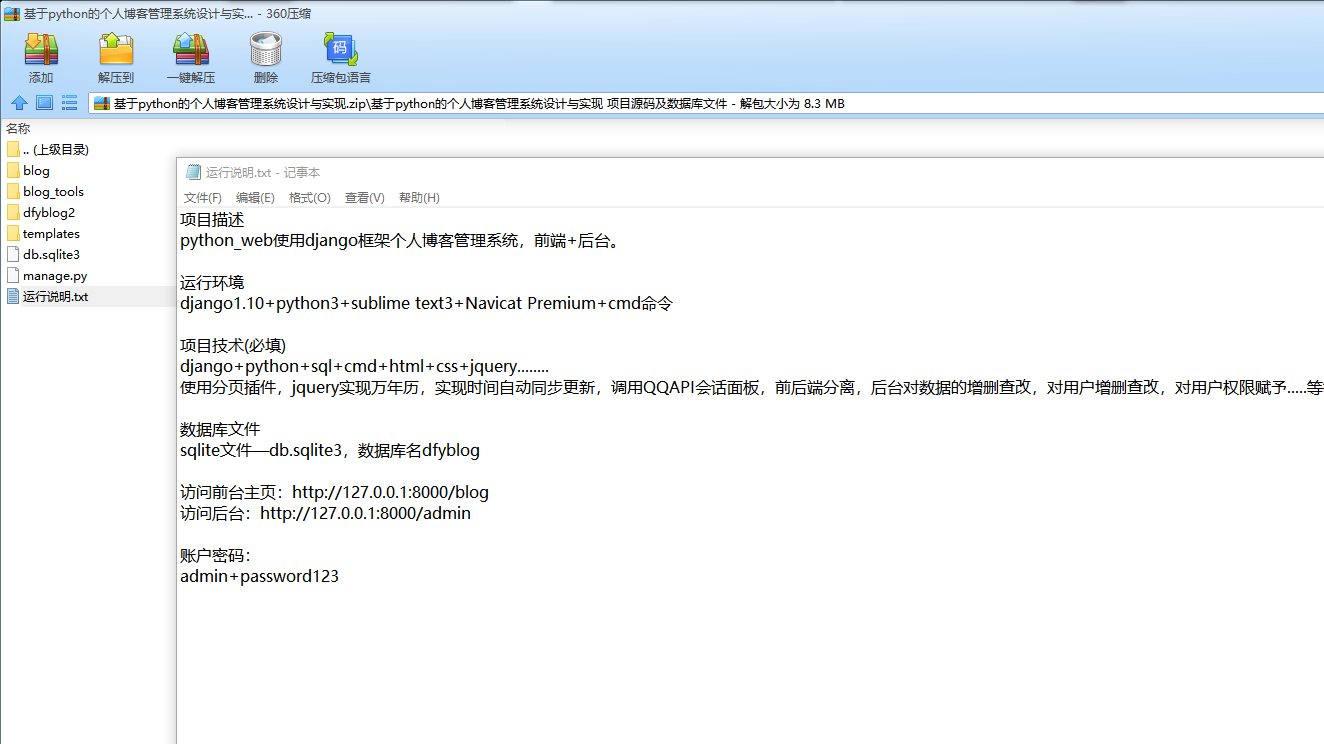The width and height of the screenshot is (1324, 744).
Task: Select the blog folder icon
Action: click(13, 170)
